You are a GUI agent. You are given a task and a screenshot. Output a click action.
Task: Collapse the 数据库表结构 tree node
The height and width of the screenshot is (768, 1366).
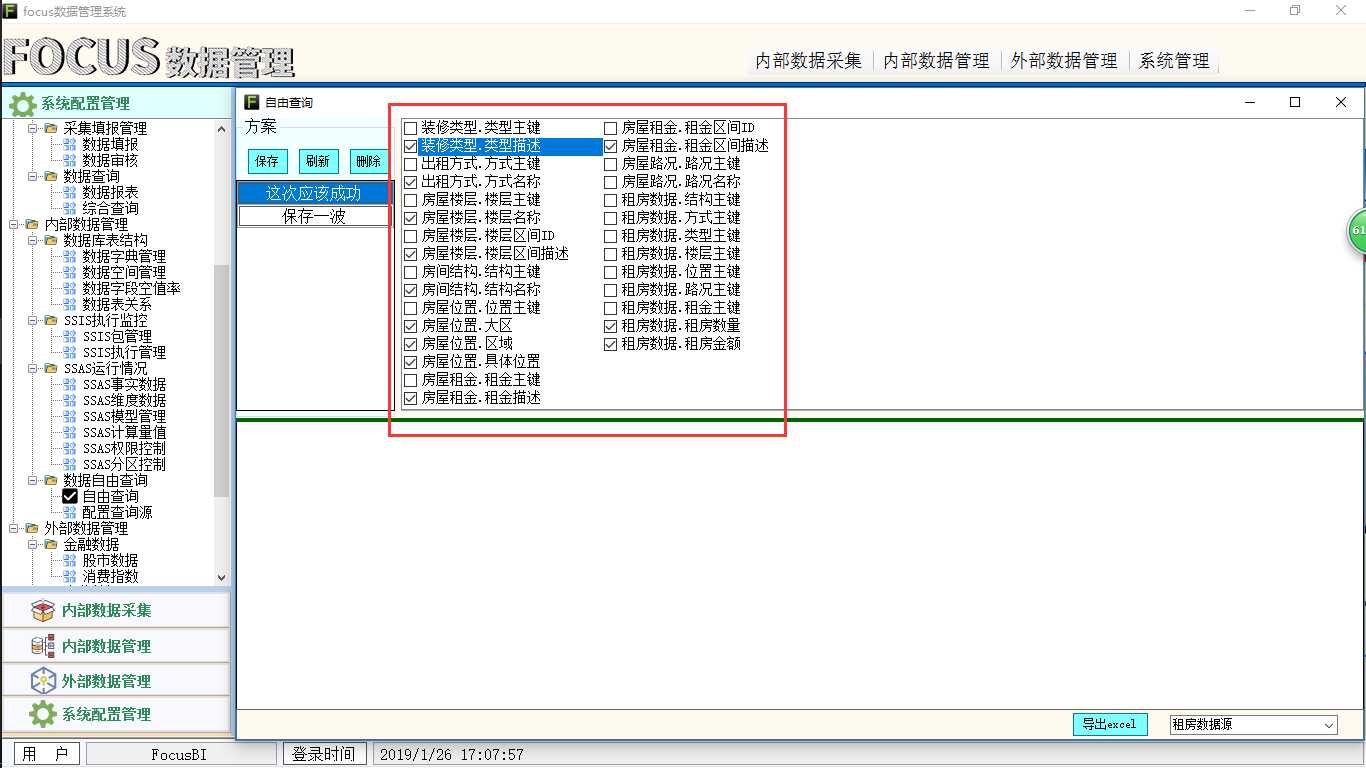(x=32, y=240)
